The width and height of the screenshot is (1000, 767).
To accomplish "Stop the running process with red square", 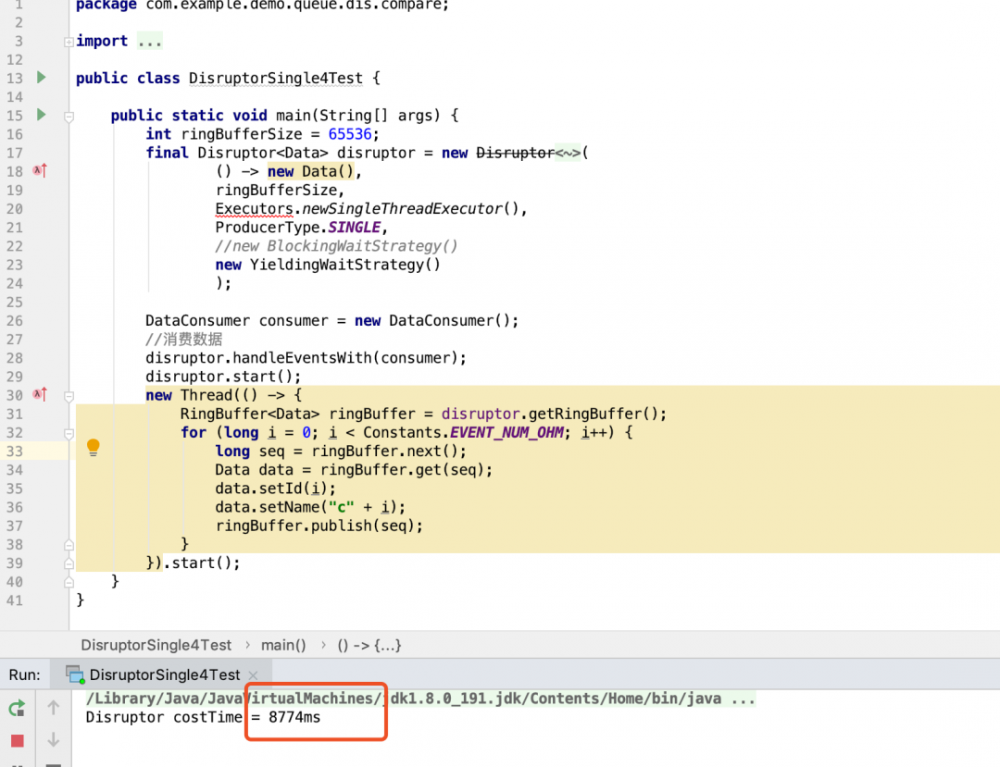I will [x=17, y=741].
